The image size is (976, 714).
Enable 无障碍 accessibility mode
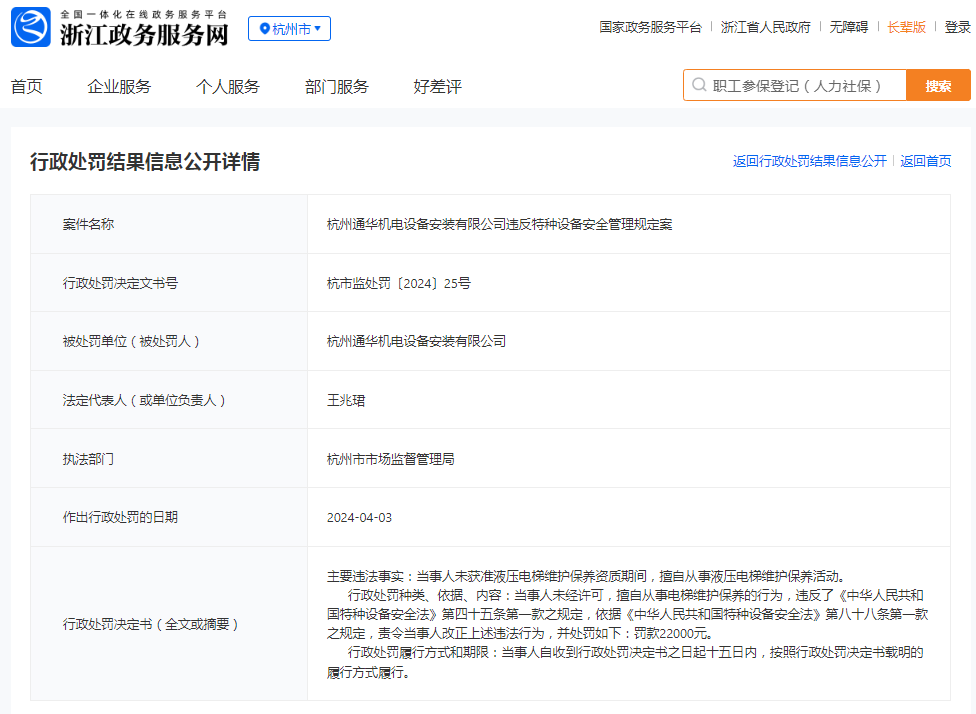point(849,28)
